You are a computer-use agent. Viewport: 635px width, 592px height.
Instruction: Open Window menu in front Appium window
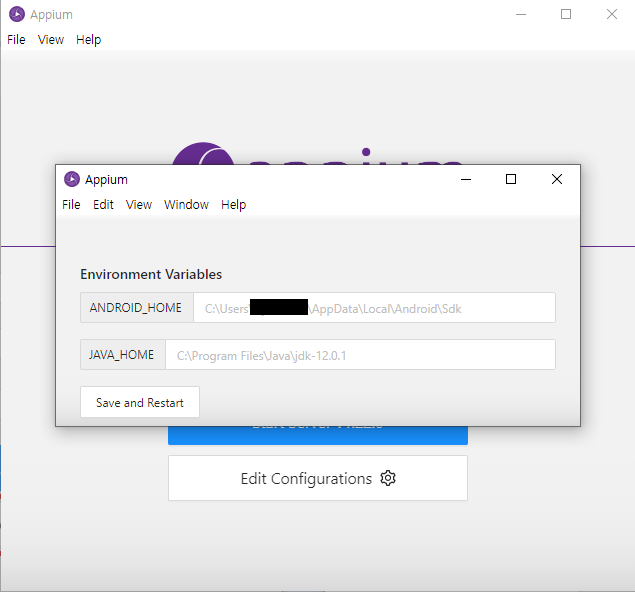(186, 204)
